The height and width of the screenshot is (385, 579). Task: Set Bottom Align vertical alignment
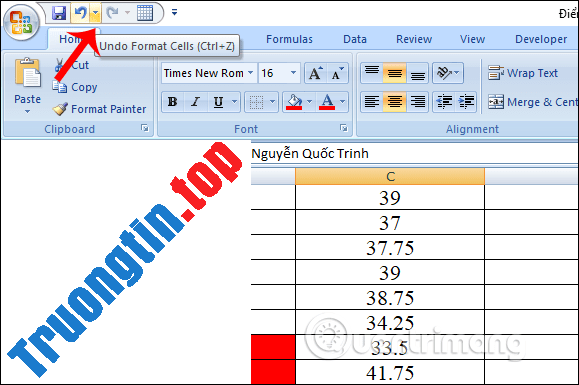418,73
